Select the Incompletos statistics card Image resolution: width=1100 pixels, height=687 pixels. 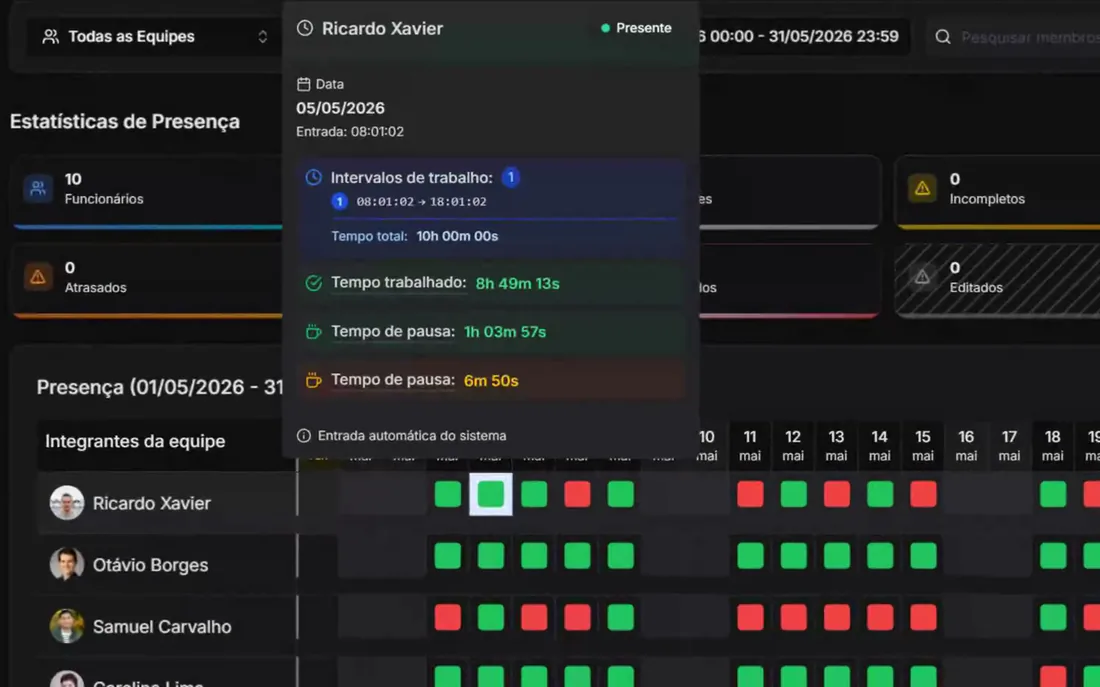998,192
